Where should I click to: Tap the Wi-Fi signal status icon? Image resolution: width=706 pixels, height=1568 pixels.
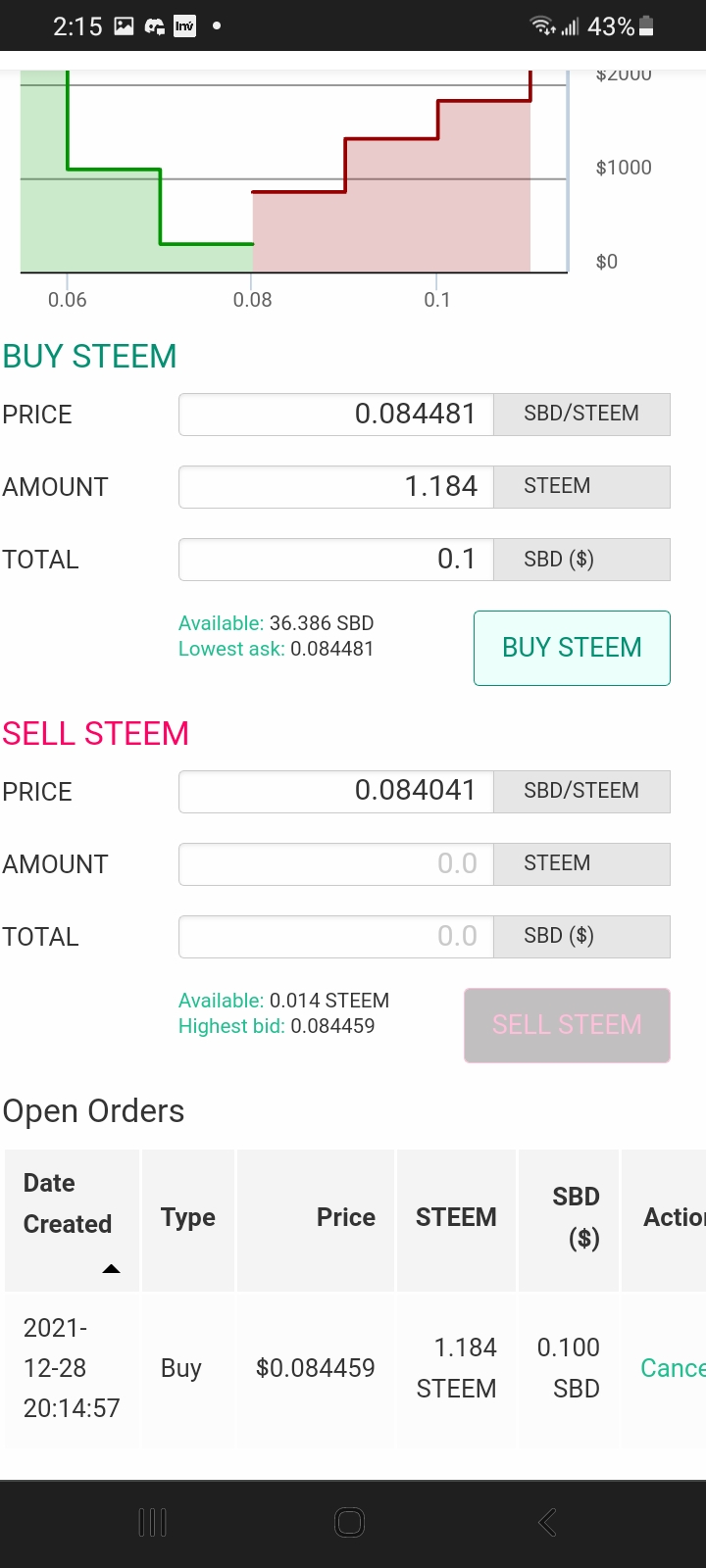coord(543,26)
